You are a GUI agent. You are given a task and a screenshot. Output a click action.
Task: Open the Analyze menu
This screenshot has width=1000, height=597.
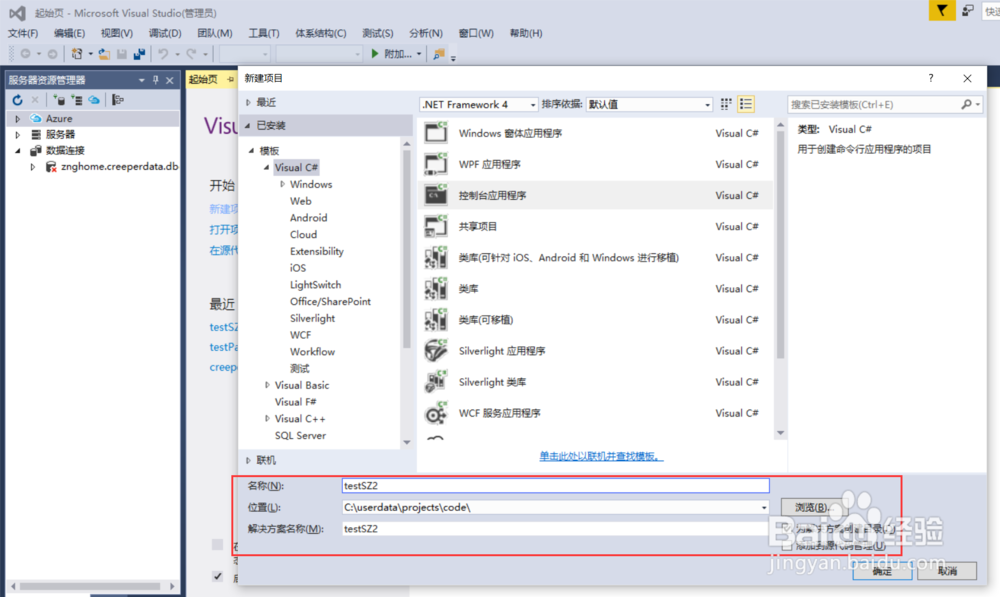point(425,33)
